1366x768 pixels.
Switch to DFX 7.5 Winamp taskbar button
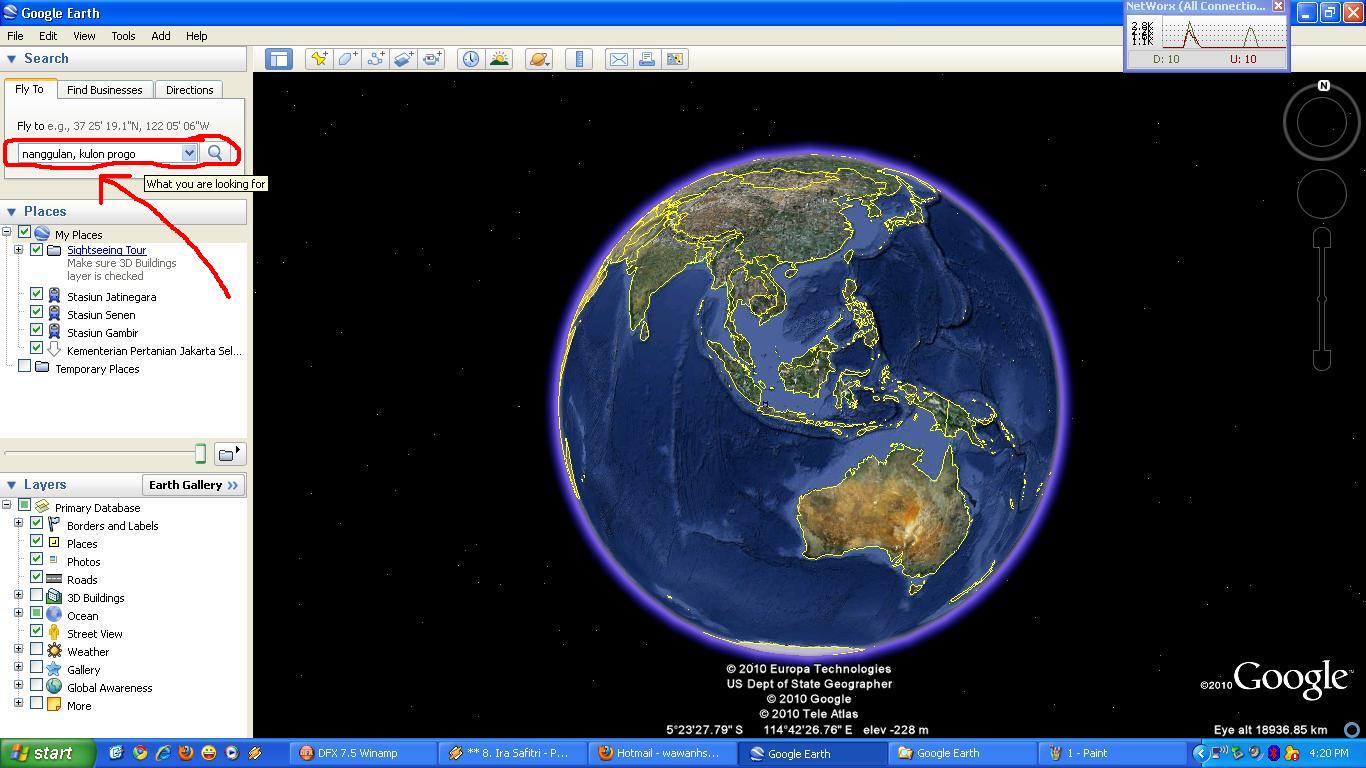[362, 753]
